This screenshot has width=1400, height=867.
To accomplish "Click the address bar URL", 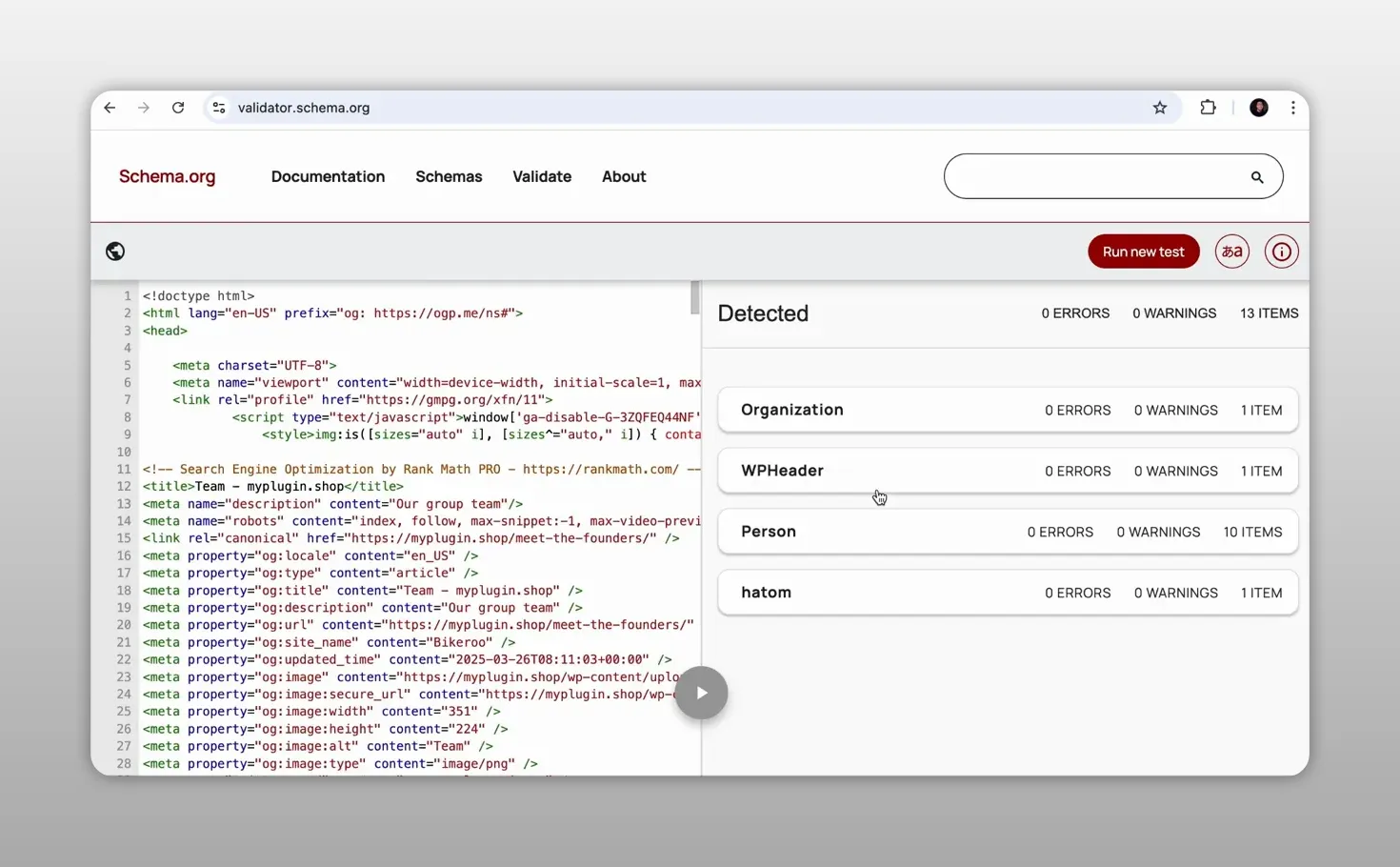I will 304,108.
